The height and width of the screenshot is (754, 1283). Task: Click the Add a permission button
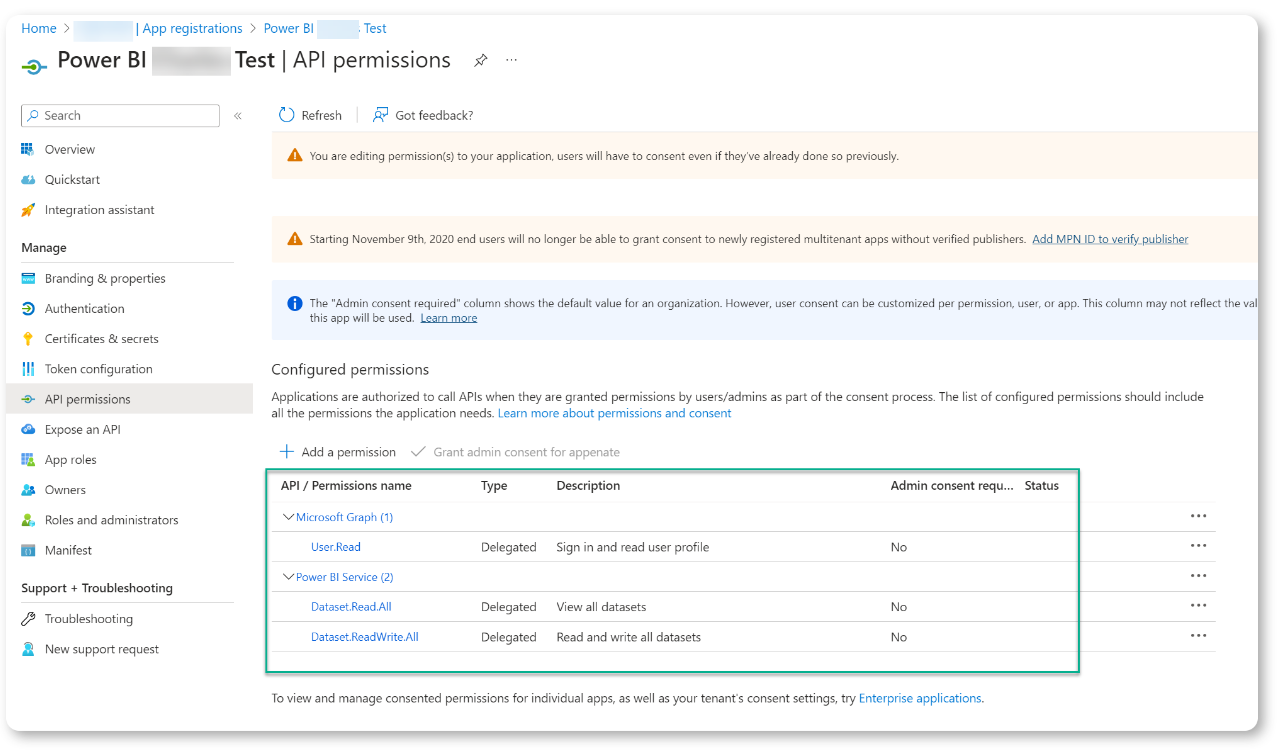coord(338,452)
